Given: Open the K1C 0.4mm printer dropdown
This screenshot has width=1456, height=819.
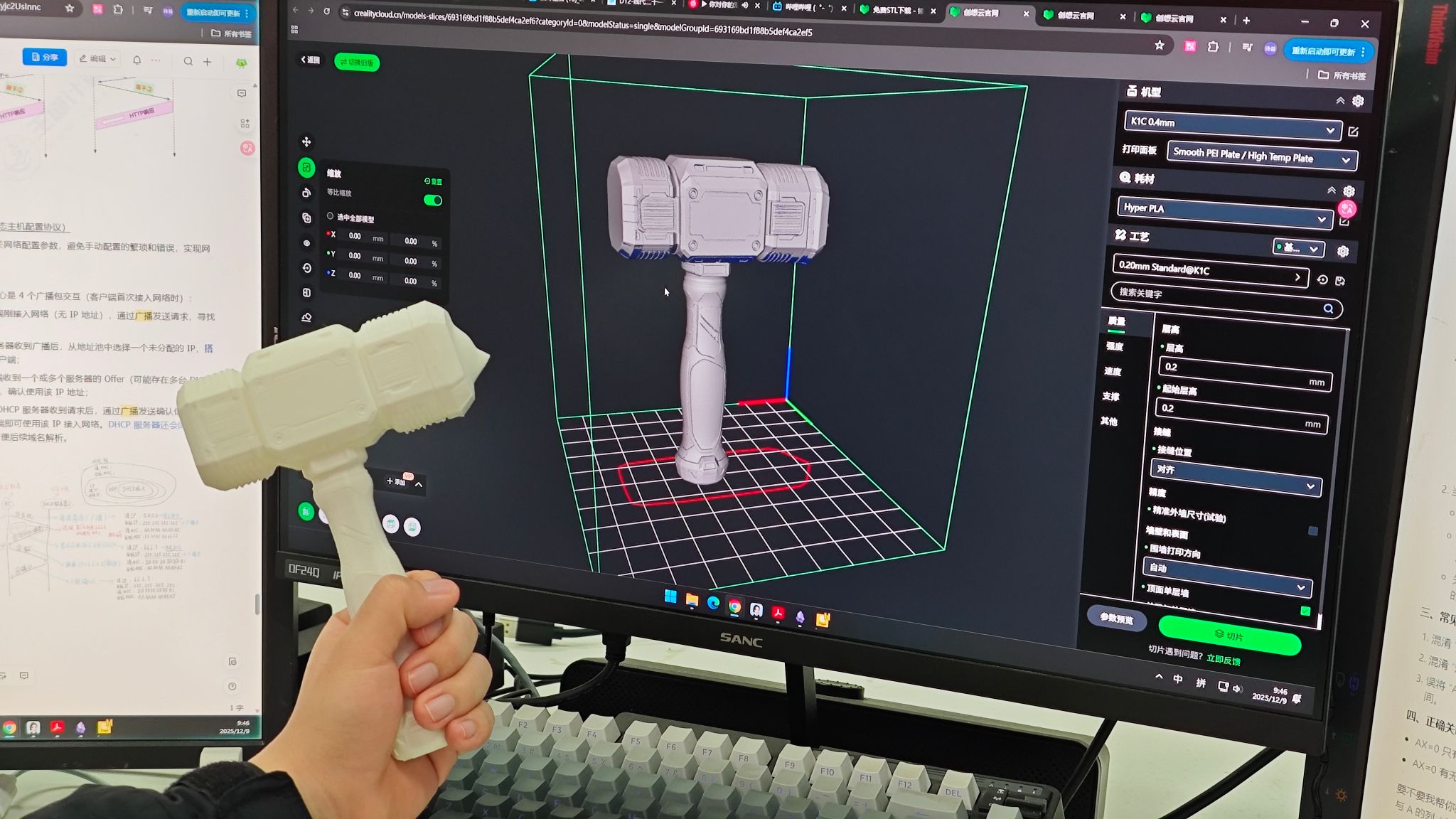Looking at the screenshot, I should coord(1233,126).
